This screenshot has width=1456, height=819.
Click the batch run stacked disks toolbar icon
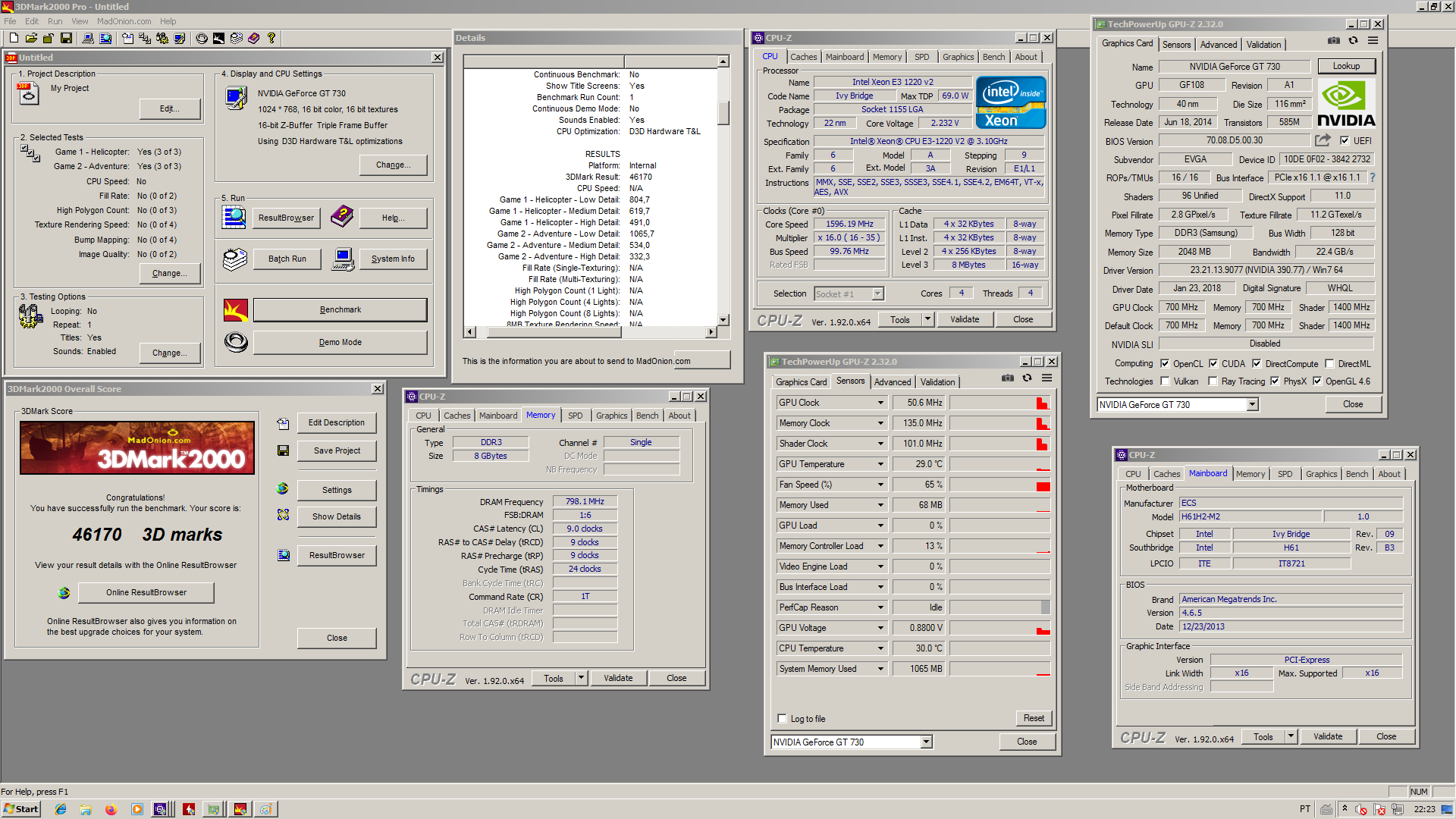[237, 38]
